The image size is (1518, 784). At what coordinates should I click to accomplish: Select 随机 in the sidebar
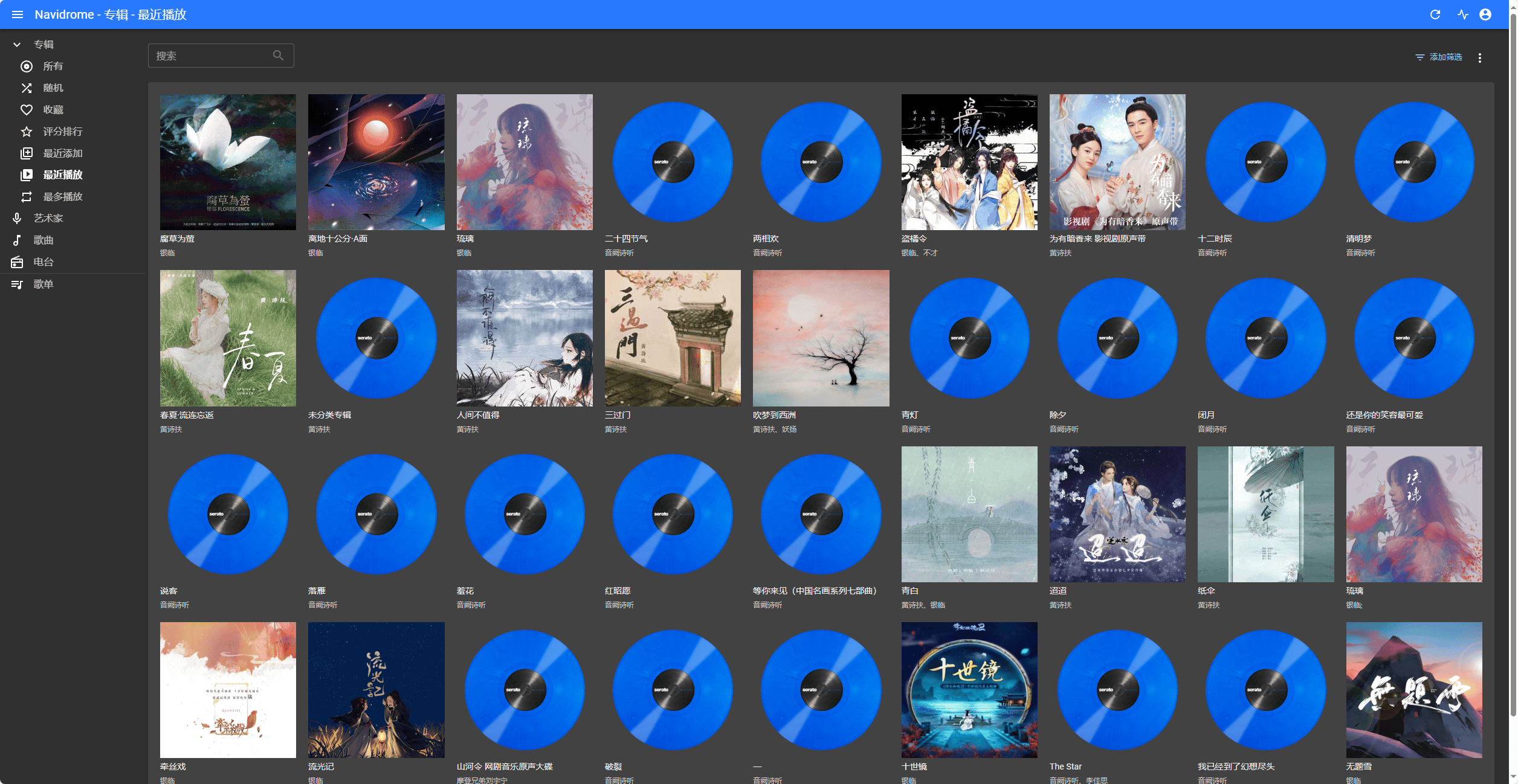pos(53,88)
